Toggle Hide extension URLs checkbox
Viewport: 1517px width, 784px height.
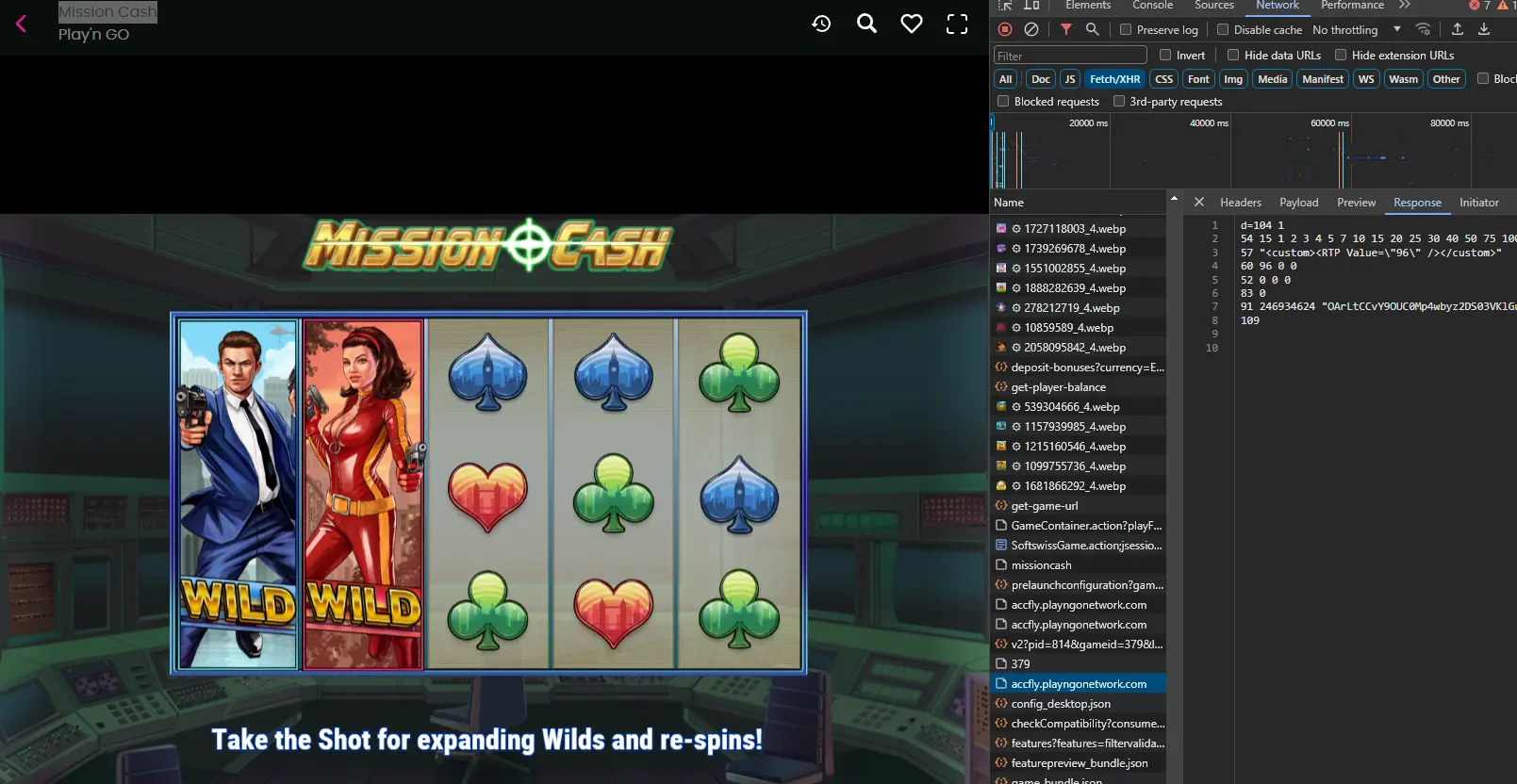[1341, 55]
